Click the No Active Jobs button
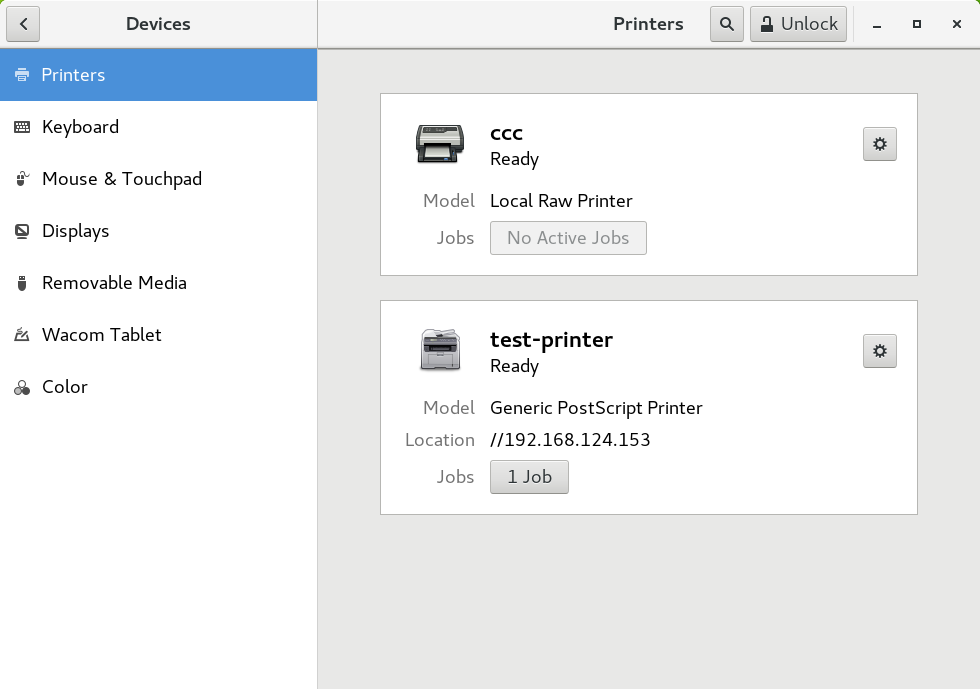The width and height of the screenshot is (980, 689). point(568,238)
